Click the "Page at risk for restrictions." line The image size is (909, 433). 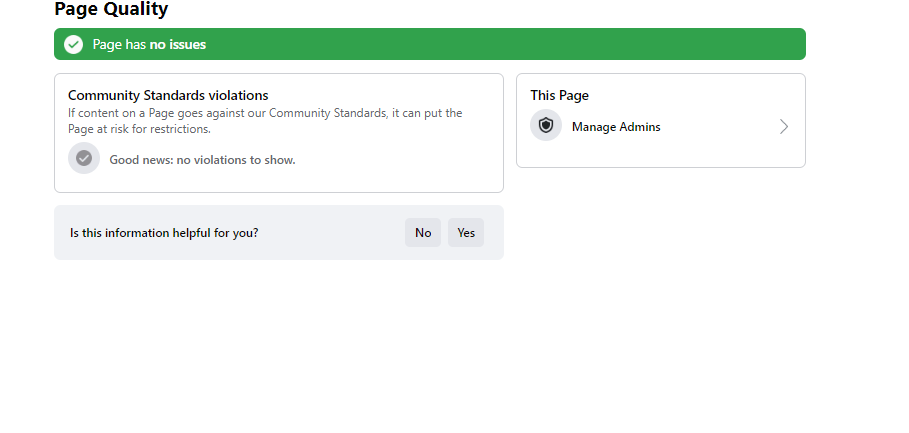[x=139, y=129]
